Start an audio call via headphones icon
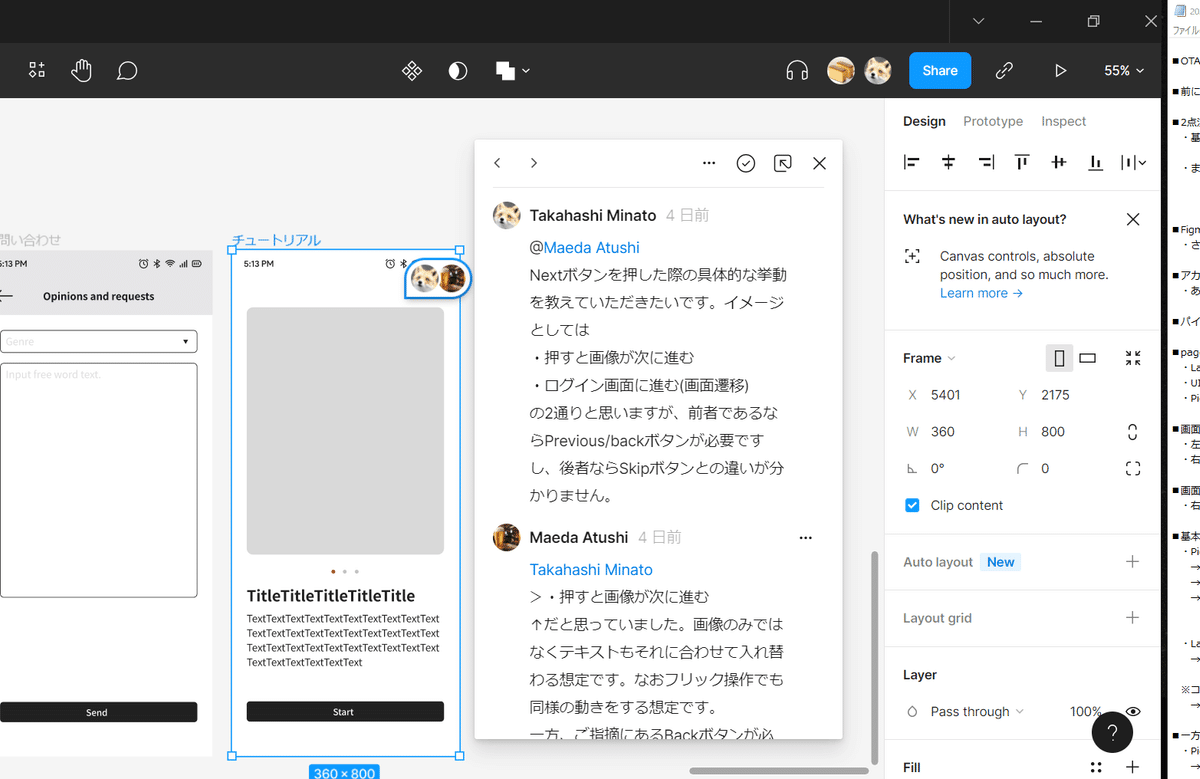 point(796,70)
